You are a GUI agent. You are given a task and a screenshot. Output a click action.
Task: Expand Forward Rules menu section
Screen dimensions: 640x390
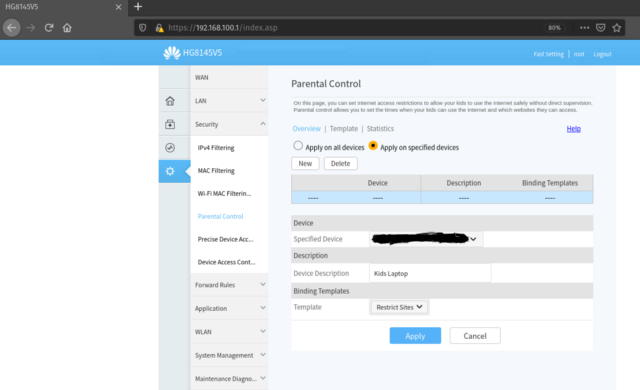(x=229, y=285)
